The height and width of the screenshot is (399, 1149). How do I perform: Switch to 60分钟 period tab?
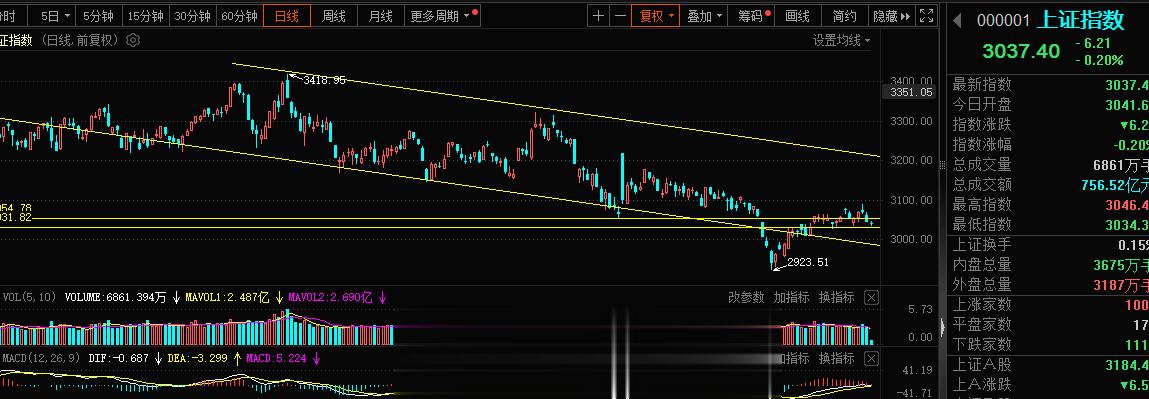click(240, 15)
